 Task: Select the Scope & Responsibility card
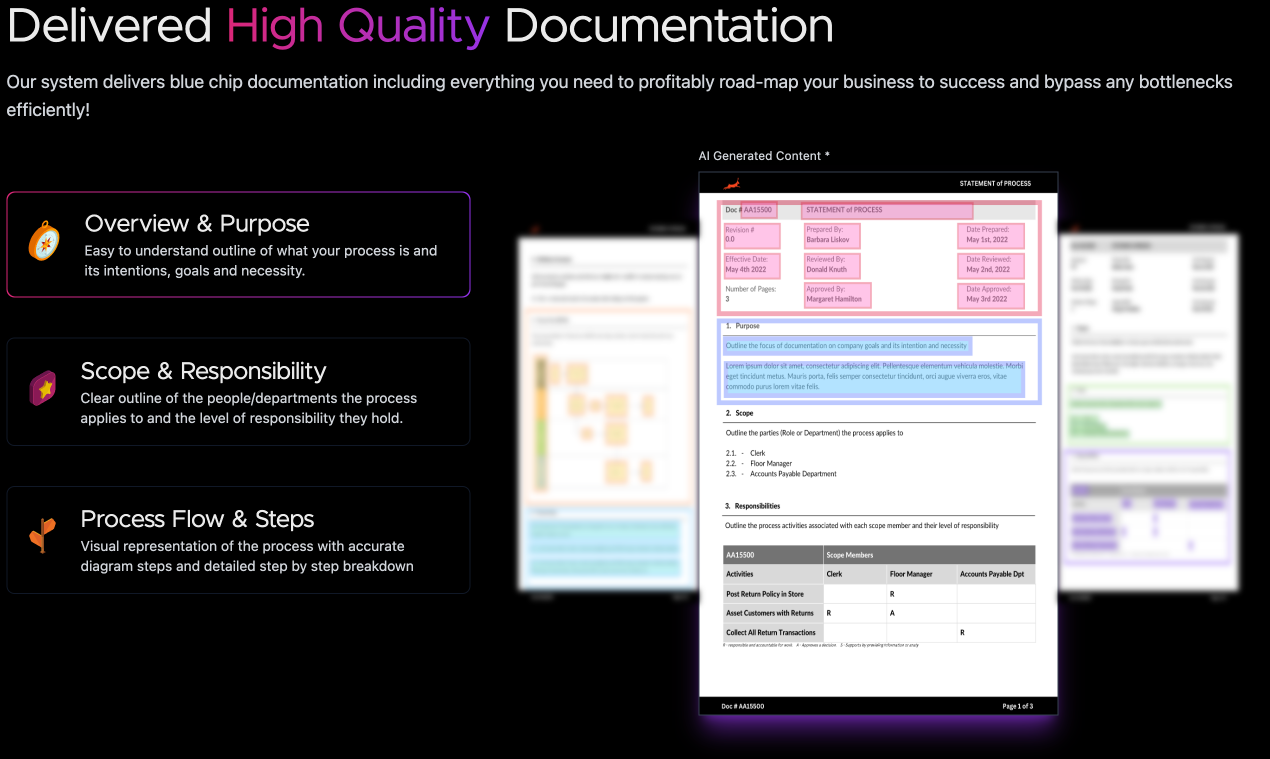pos(238,391)
